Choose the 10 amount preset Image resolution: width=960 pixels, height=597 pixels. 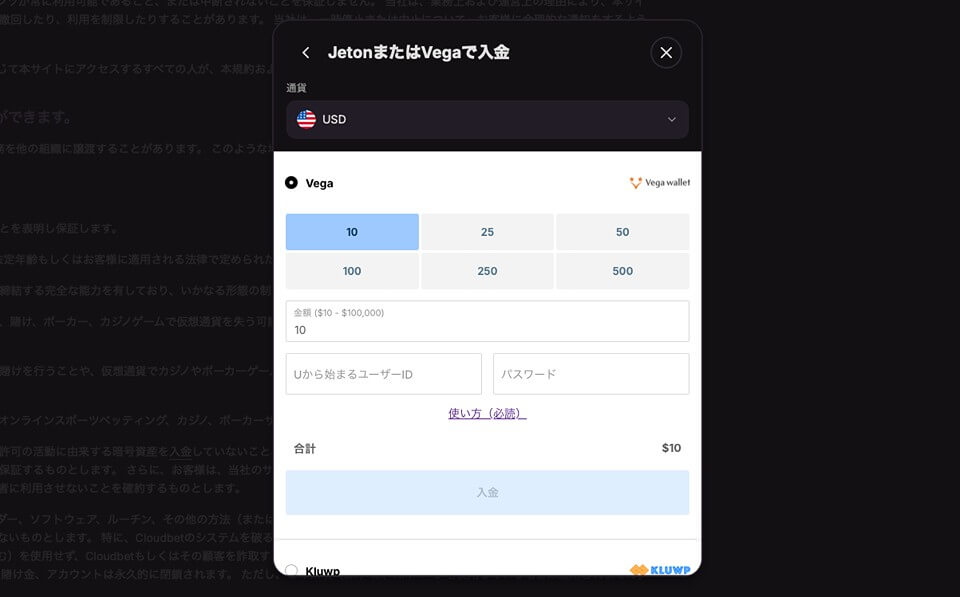[352, 232]
